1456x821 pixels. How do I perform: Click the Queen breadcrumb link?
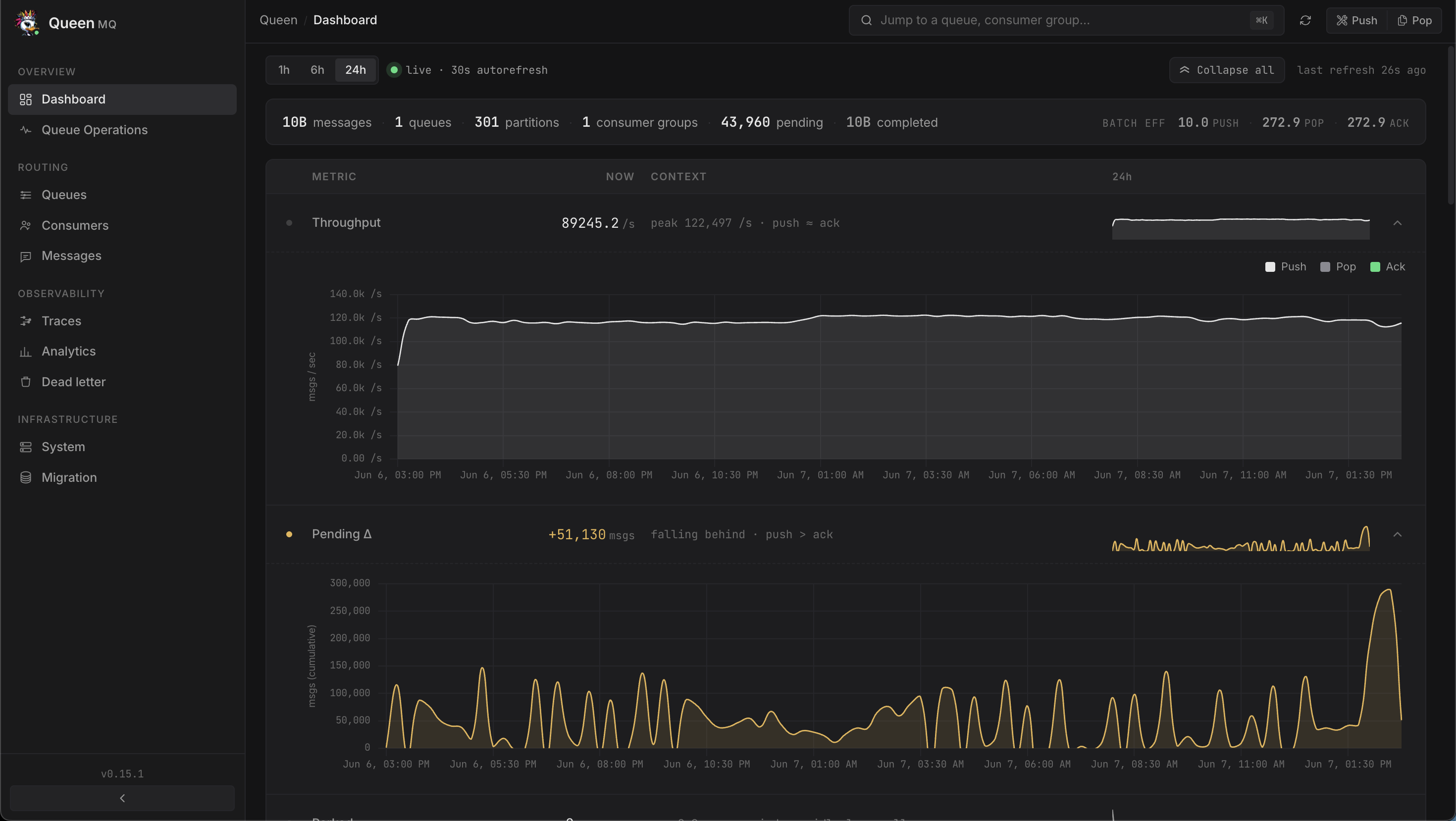[278, 20]
